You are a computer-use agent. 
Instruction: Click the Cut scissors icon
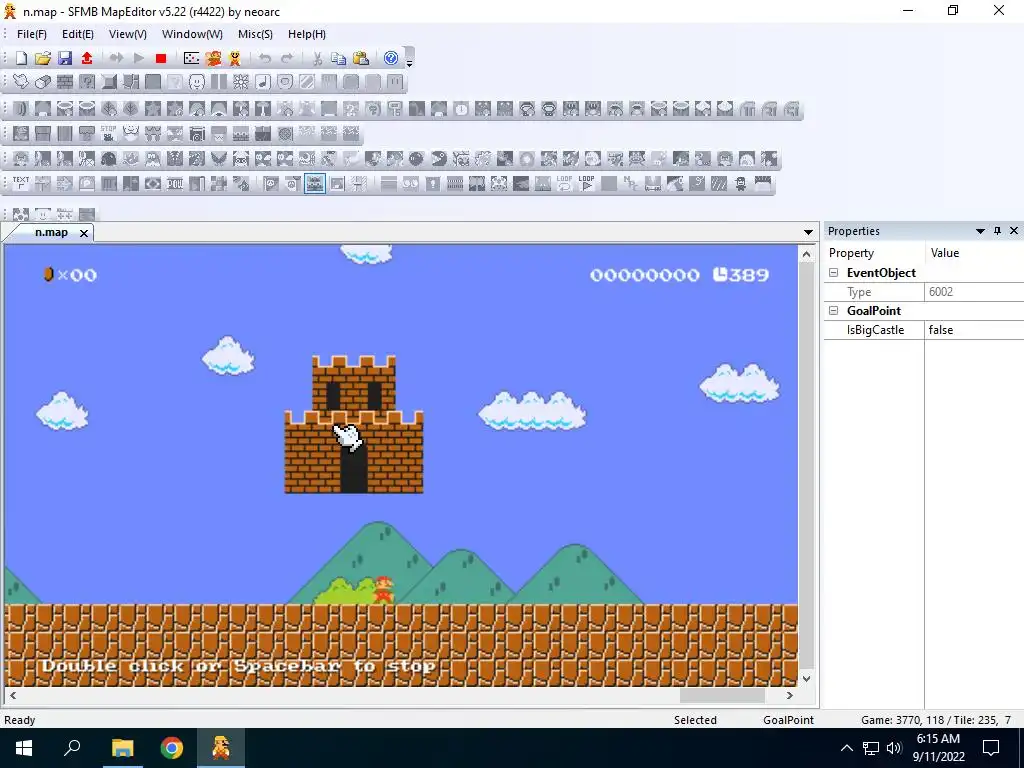coord(317,58)
